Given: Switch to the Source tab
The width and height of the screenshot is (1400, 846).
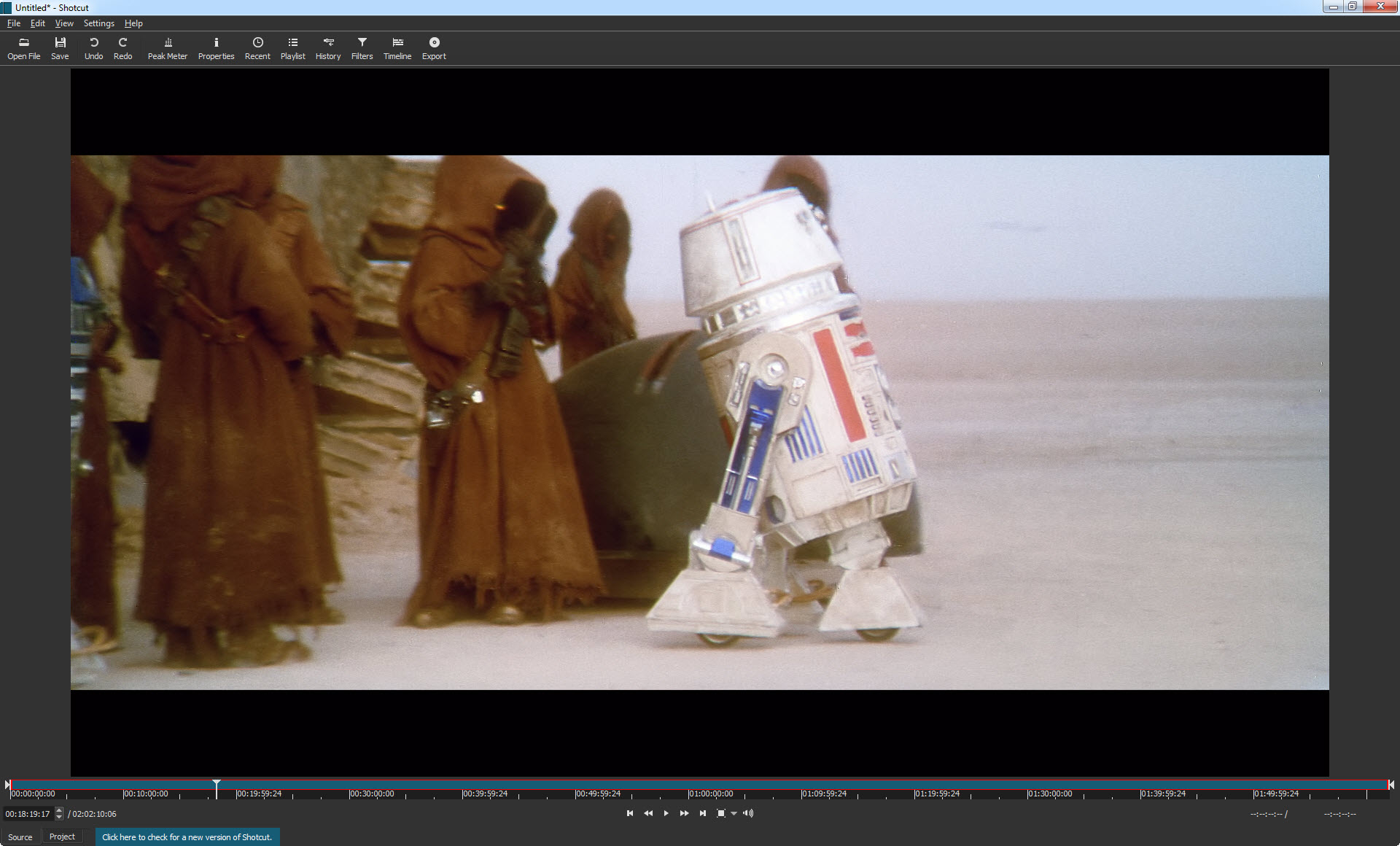Looking at the screenshot, I should tap(20, 837).
